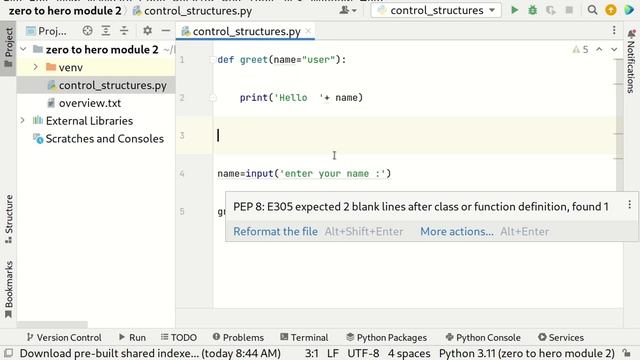Open the Code With Me user icon
The width and height of the screenshot is (640, 360).
pos(347,10)
